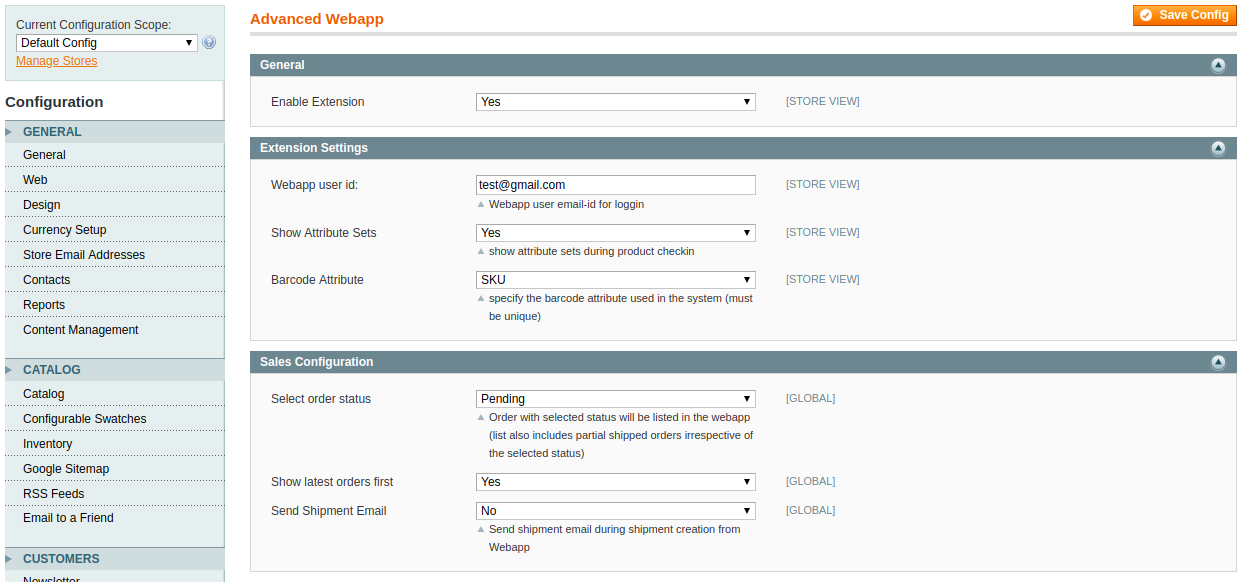Open the Send Shipment Email dropdown
Viewport: 1254px width, 582px height.
click(x=615, y=510)
